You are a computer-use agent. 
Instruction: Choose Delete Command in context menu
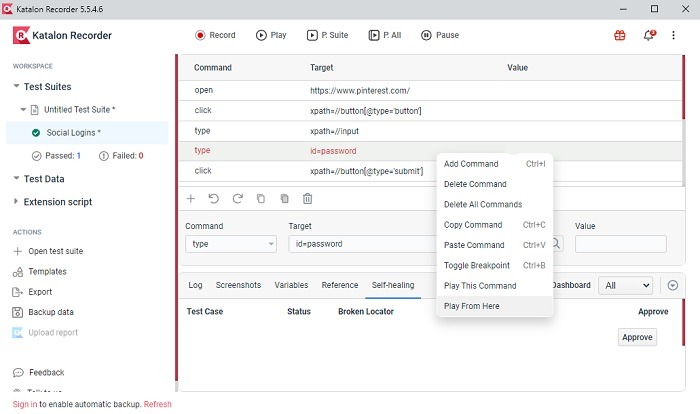(494, 184)
